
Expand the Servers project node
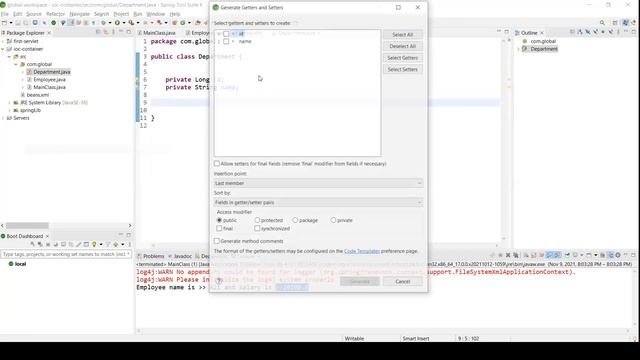tap(3, 118)
